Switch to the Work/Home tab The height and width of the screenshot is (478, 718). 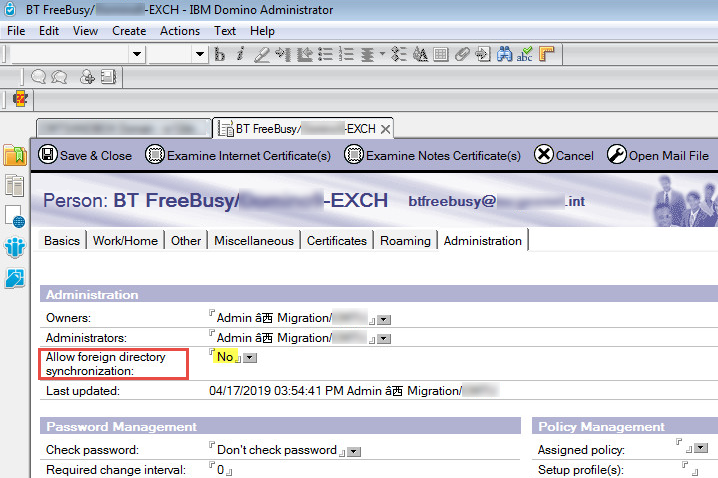coord(125,240)
